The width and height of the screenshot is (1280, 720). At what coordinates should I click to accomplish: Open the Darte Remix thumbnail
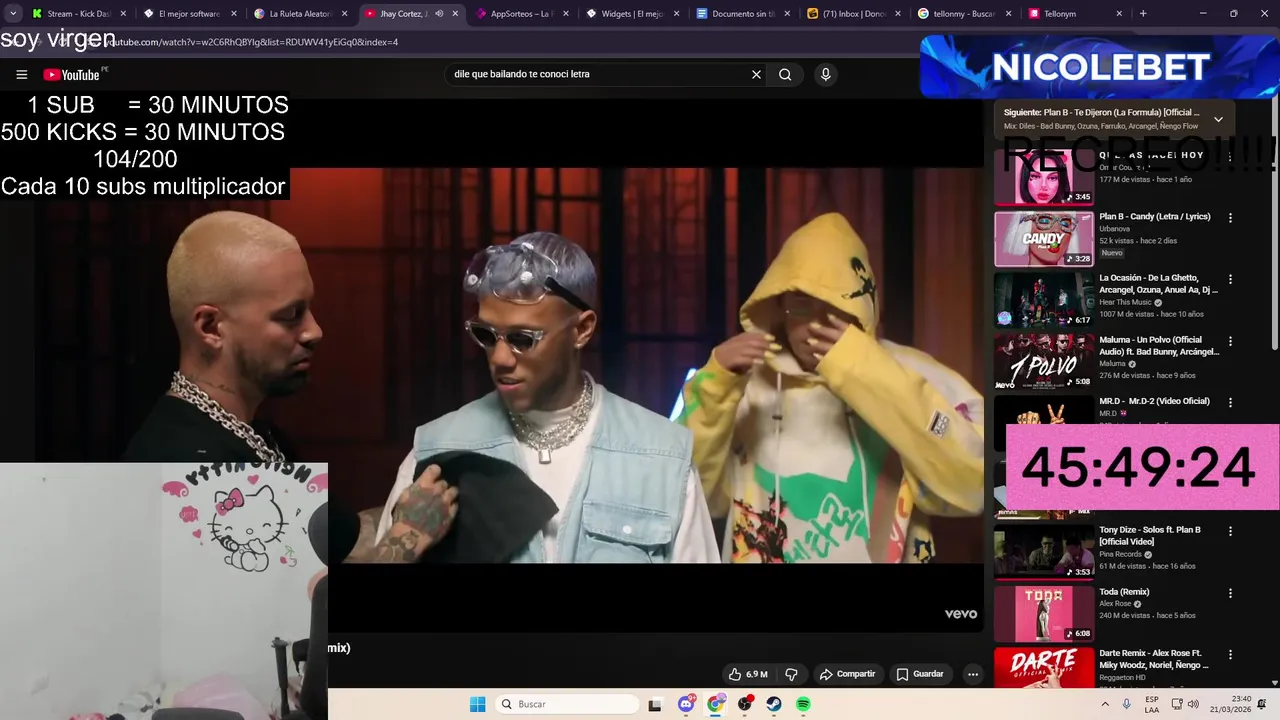coord(1044,668)
